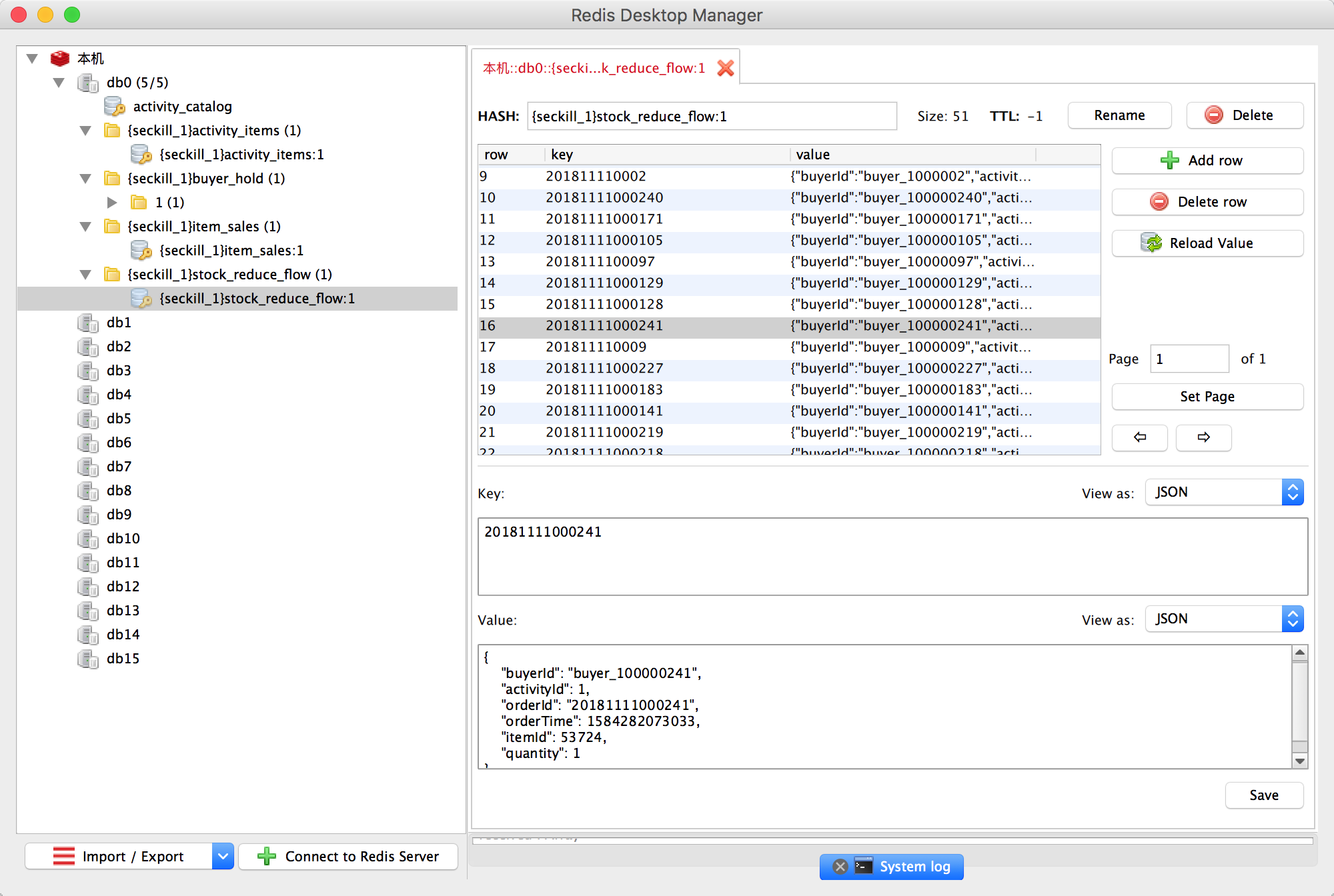Viewport: 1334px width, 896px height.
Task: Rename the hash key
Action: click(x=1119, y=115)
